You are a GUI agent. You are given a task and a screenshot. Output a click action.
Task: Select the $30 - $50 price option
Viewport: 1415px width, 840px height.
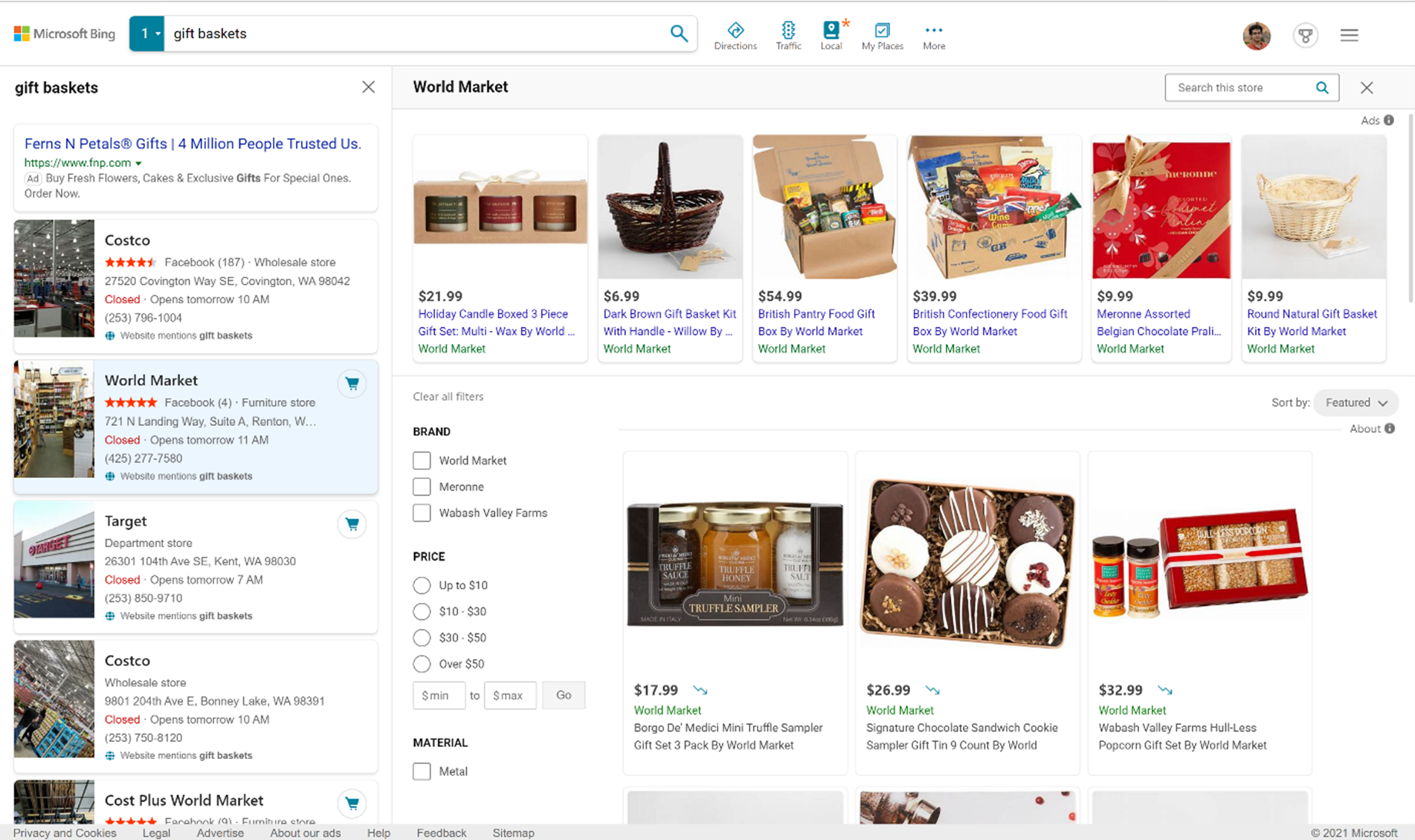pyautogui.click(x=422, y=638)
